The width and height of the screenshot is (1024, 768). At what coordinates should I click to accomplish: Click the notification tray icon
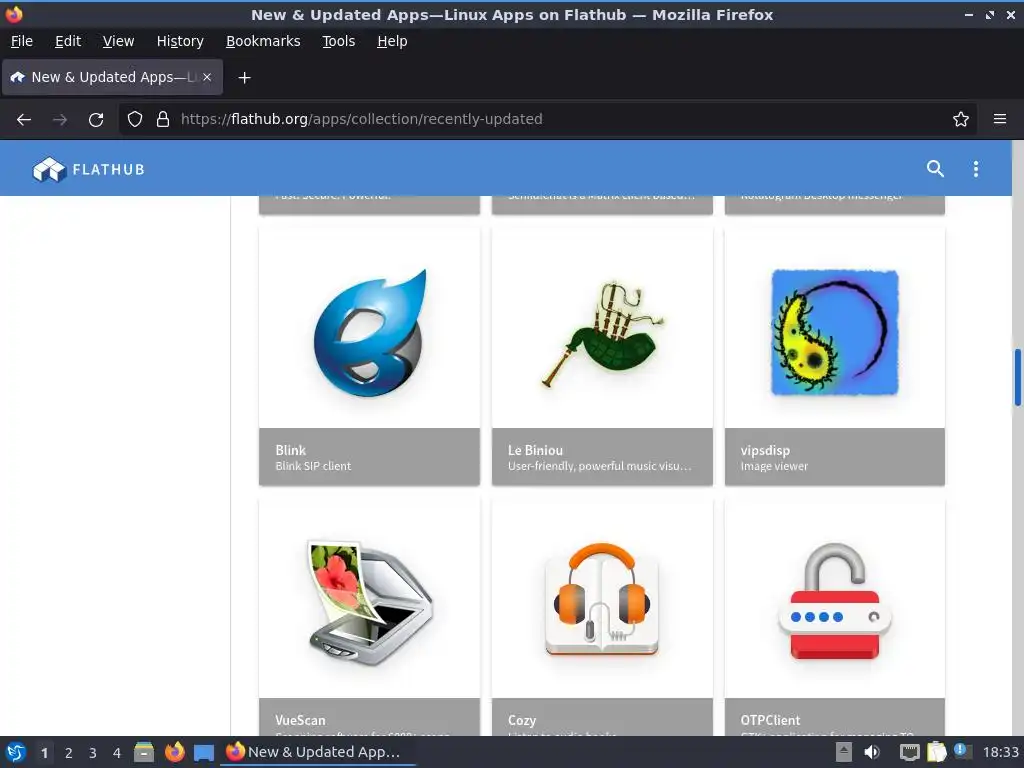[962, 751]
